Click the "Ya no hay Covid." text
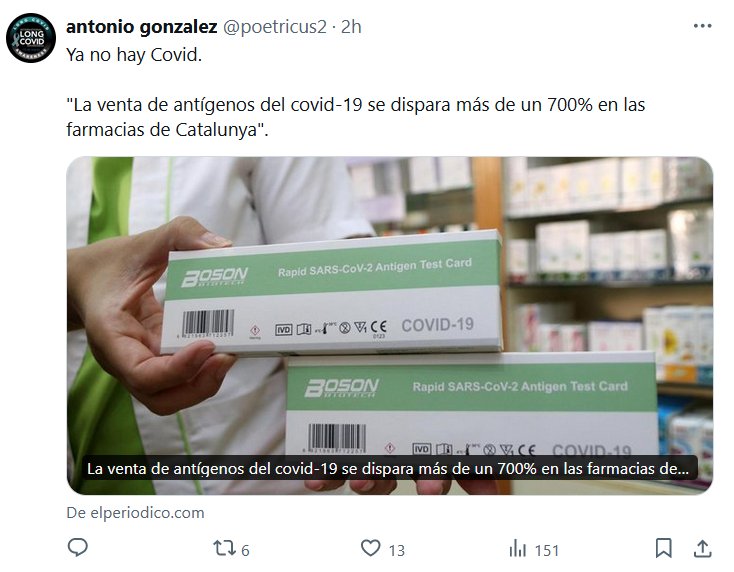Screen dimensions: 734x572 pyautogui.click(x=134, y=55)
